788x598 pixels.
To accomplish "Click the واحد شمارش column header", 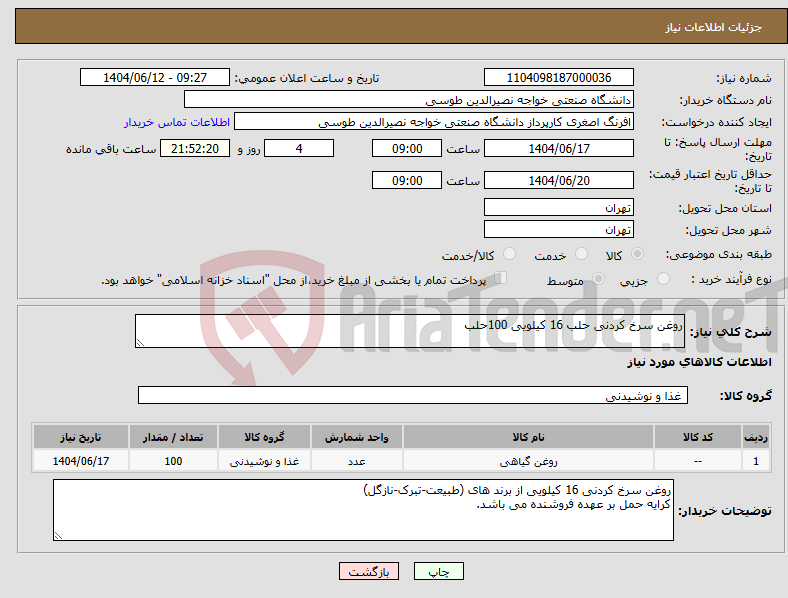I will (356, 437).
